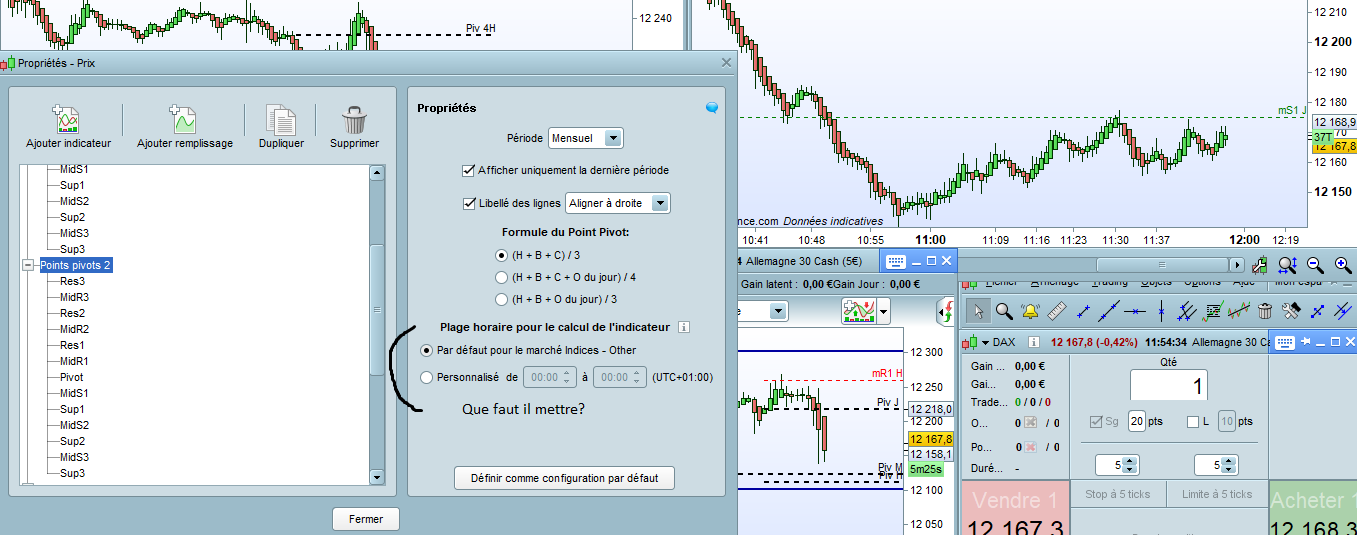Click the Fermer button
The width and height of the screenshot is (1357, 535).
tap(366, 519)
